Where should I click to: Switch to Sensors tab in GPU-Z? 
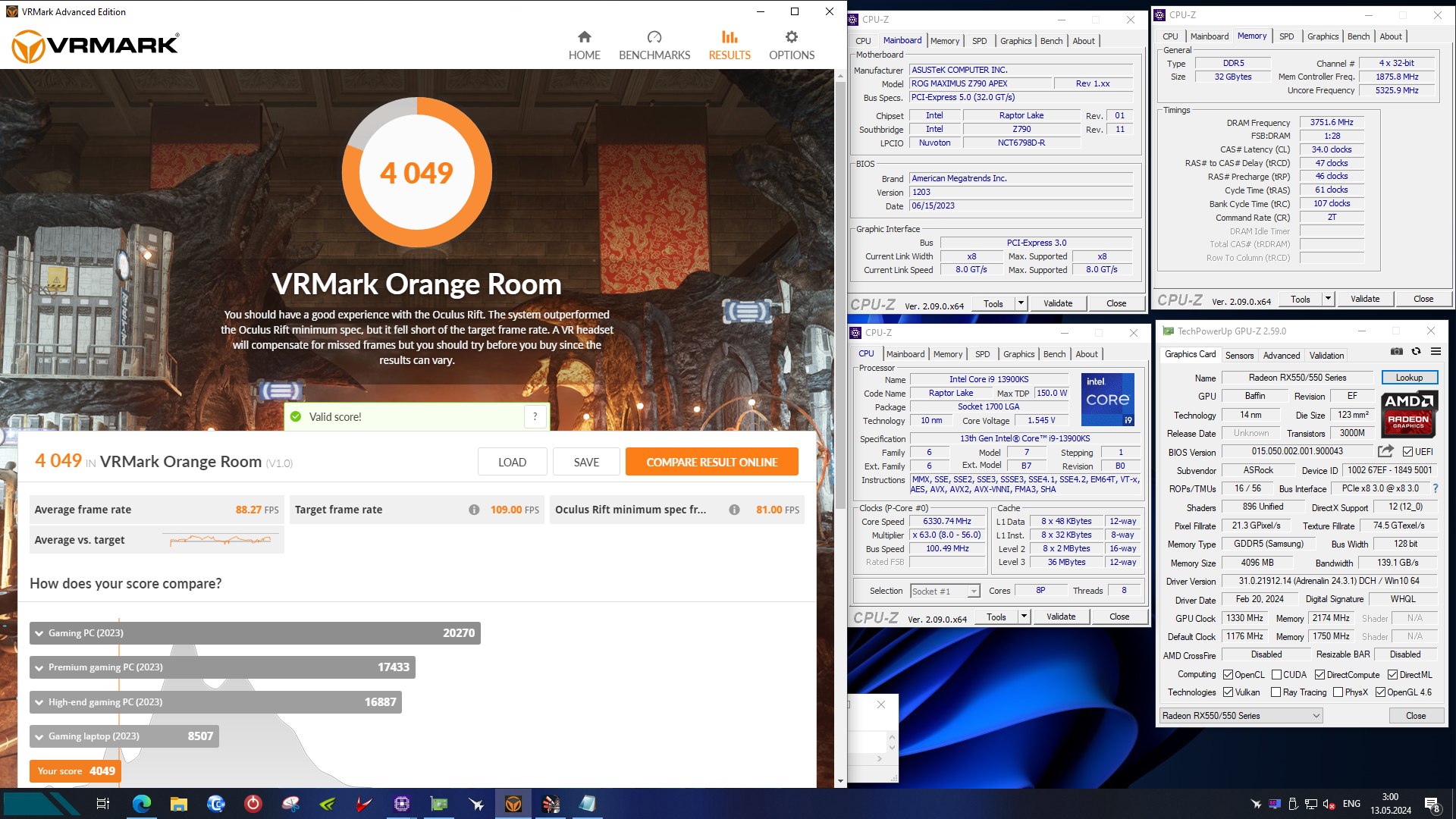(1239, 356)
